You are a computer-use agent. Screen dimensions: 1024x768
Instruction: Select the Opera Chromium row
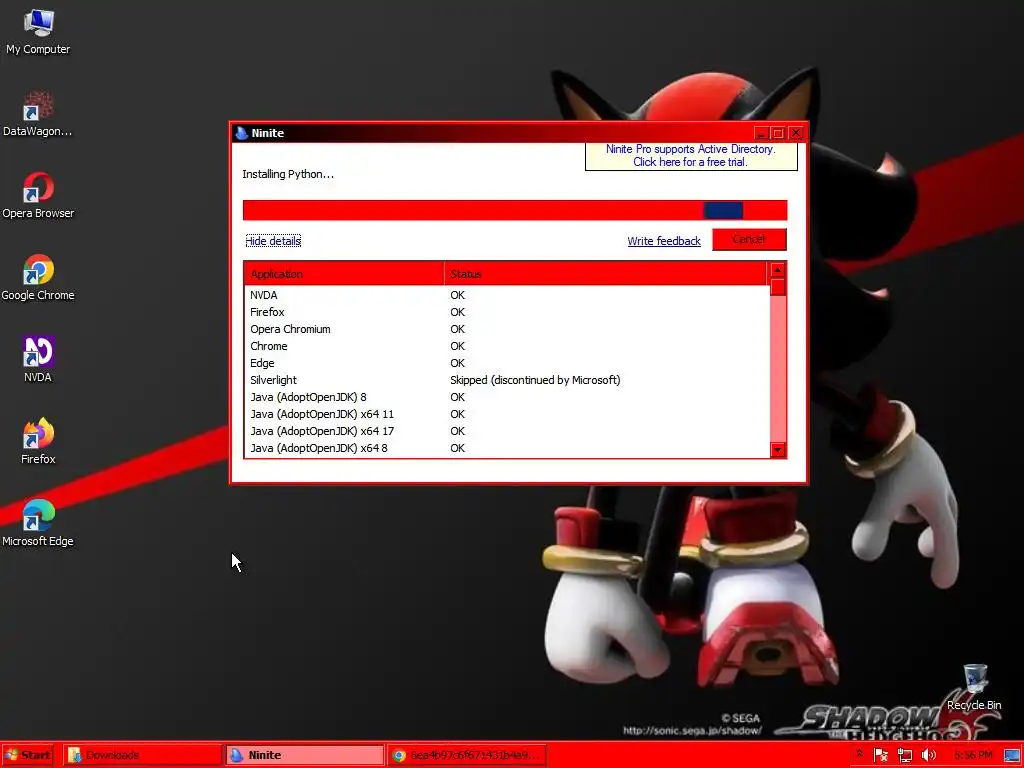click(x=507, y=329)
